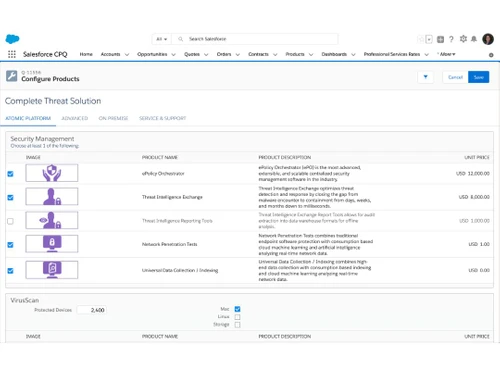Click the search magnifier icon
This screenshot has height=375, width=500.
coord(180,39)
